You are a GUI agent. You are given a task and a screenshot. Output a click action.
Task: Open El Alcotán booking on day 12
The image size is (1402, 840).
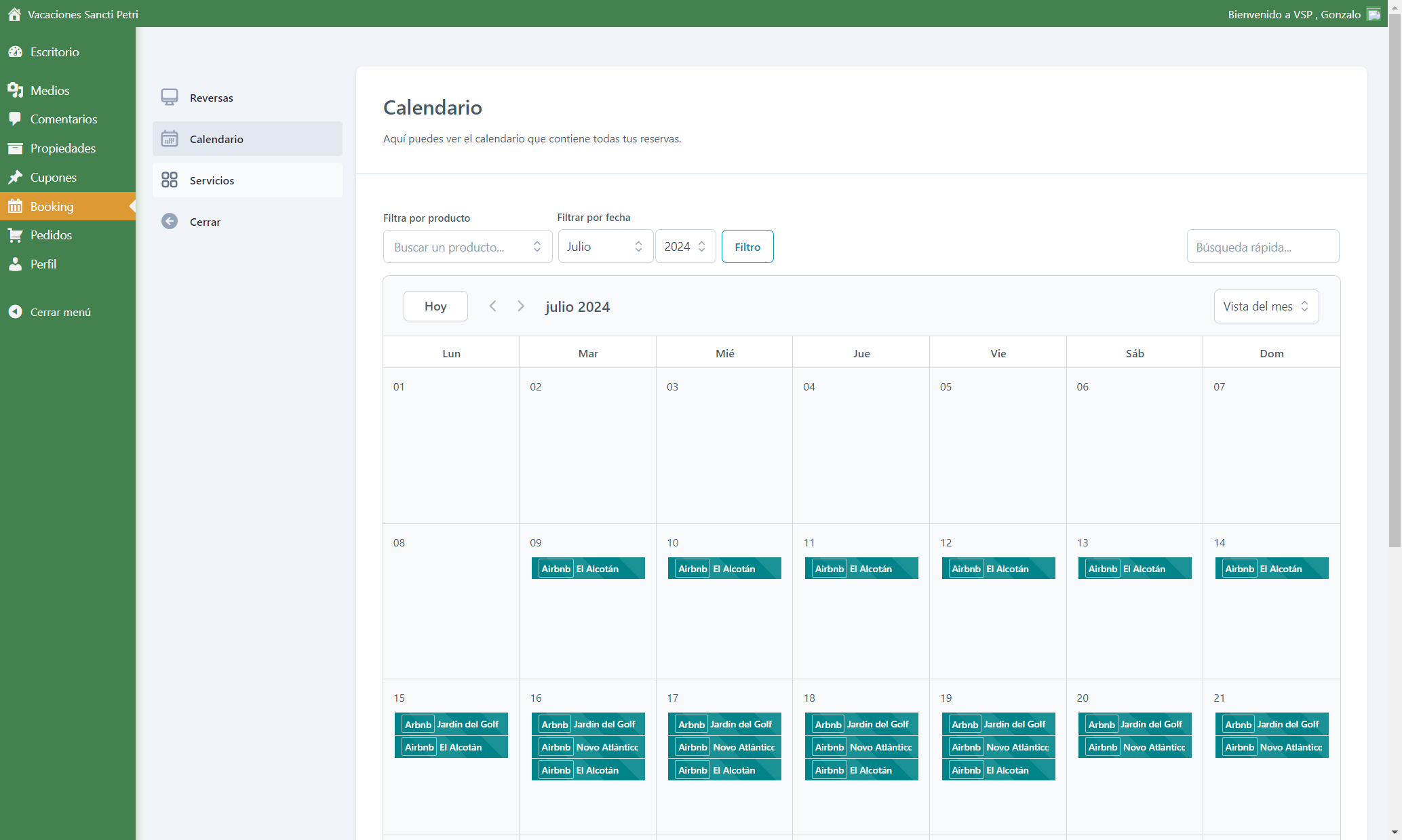998,568
